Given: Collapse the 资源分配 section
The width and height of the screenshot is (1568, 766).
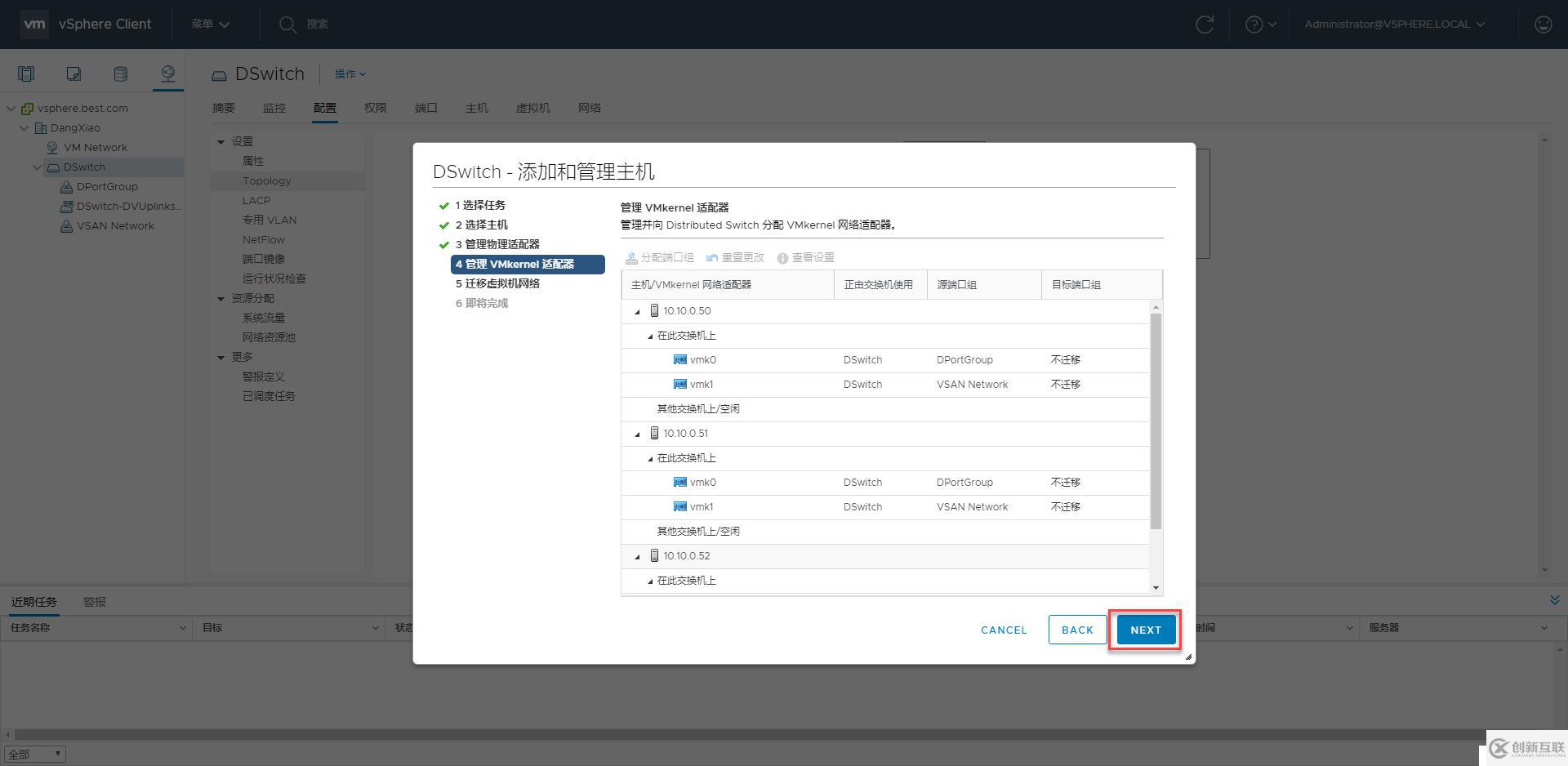Looking at the screenshot, I should point(220,299).
